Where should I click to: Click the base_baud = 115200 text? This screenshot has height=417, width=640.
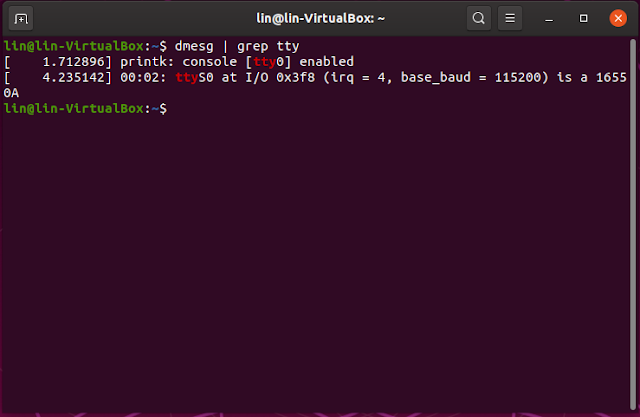471,77
